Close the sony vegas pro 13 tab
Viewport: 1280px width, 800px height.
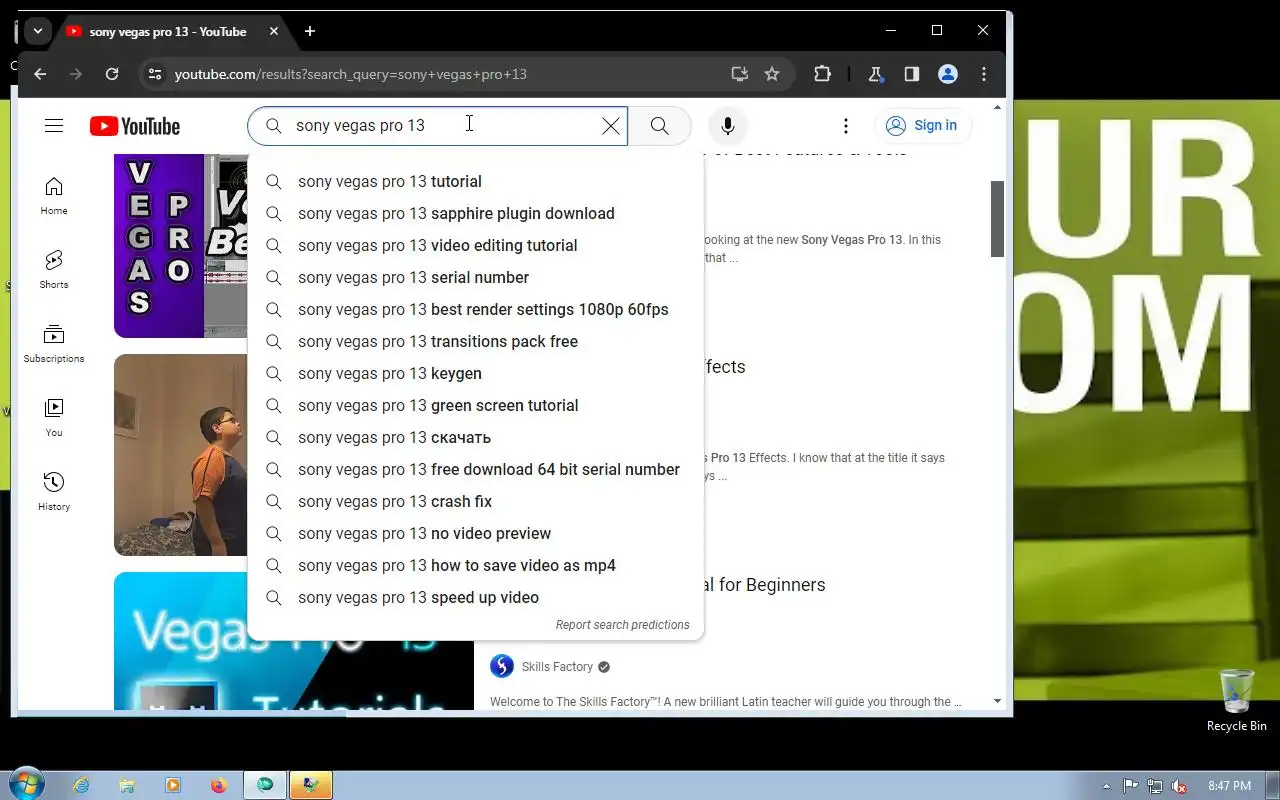274,31
